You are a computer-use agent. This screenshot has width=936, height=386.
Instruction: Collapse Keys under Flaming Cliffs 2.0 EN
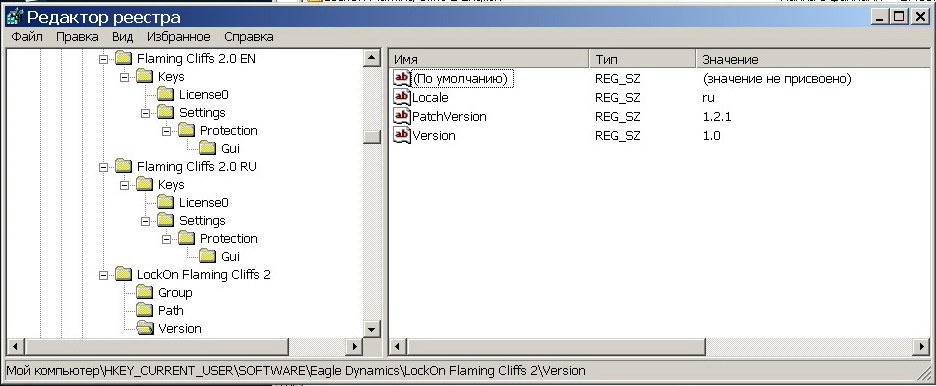[124, 77]
